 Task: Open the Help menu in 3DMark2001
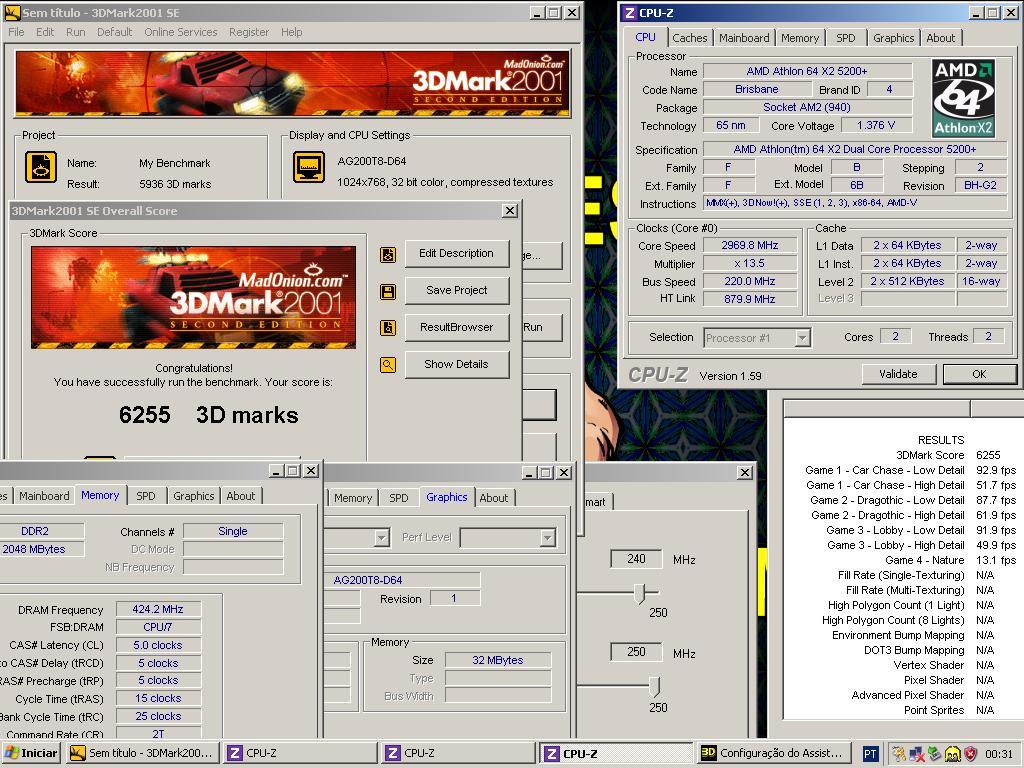tap(291, 32)
